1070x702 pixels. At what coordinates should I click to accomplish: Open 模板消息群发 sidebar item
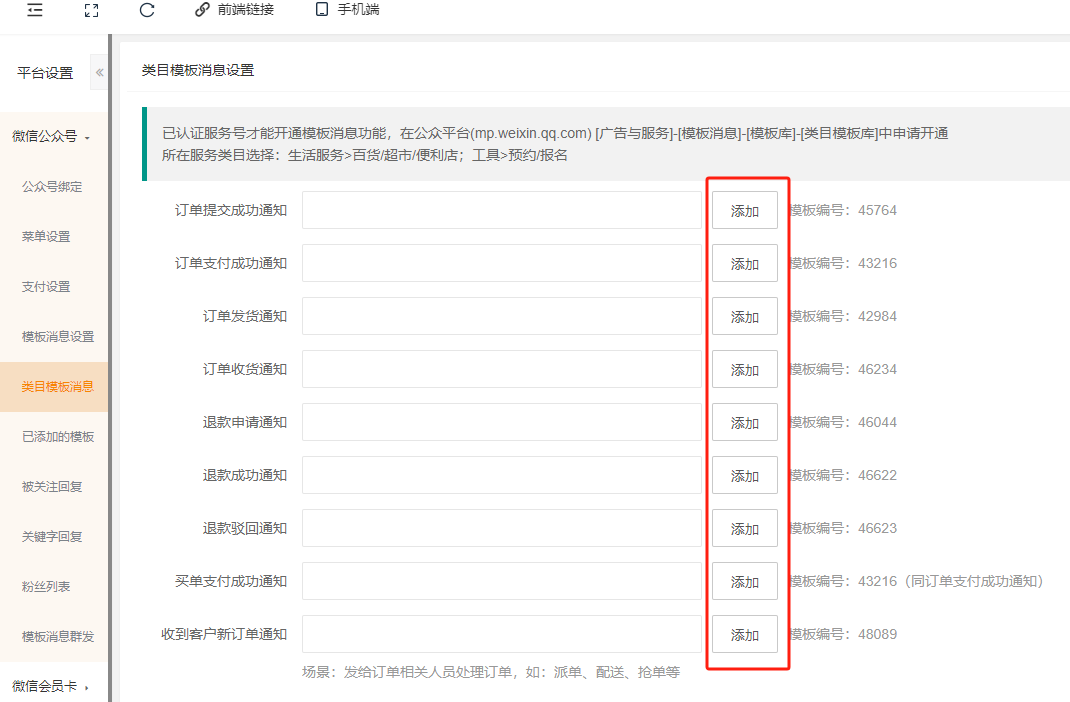click(x=58, y=637)
